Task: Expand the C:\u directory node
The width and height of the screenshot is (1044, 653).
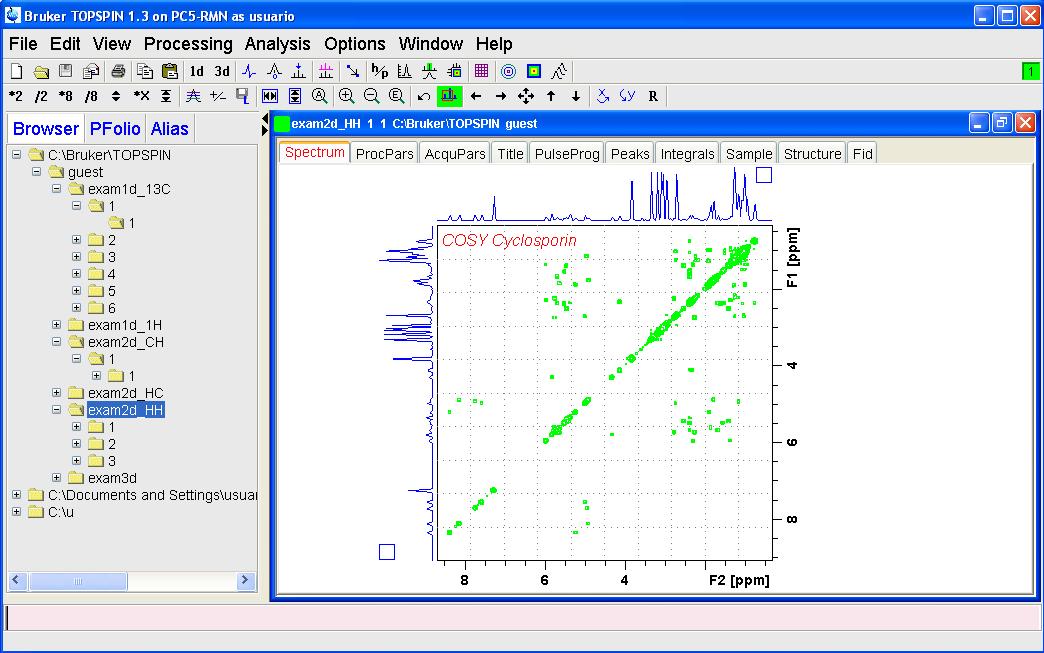Action: (x=17, y=512)
